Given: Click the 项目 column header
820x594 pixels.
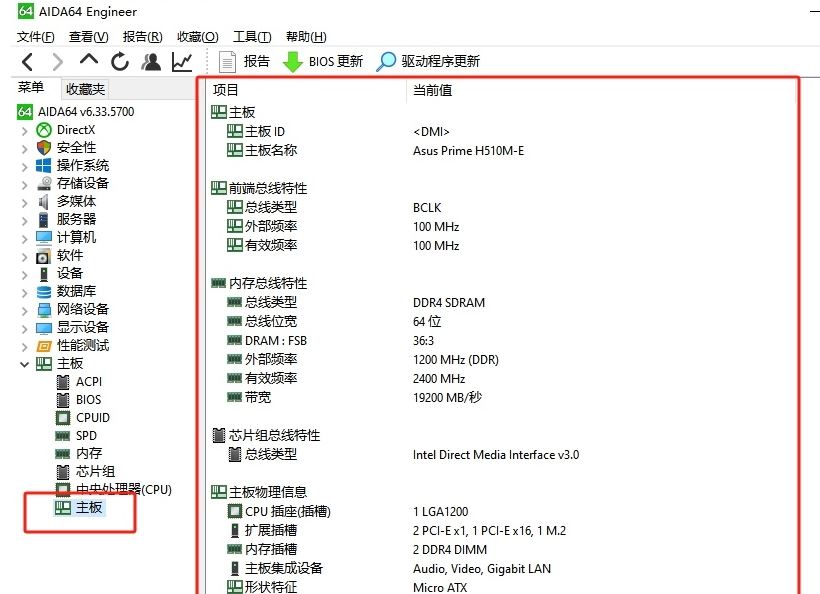Looking at the screenshot, I should (x=226, y=90).
